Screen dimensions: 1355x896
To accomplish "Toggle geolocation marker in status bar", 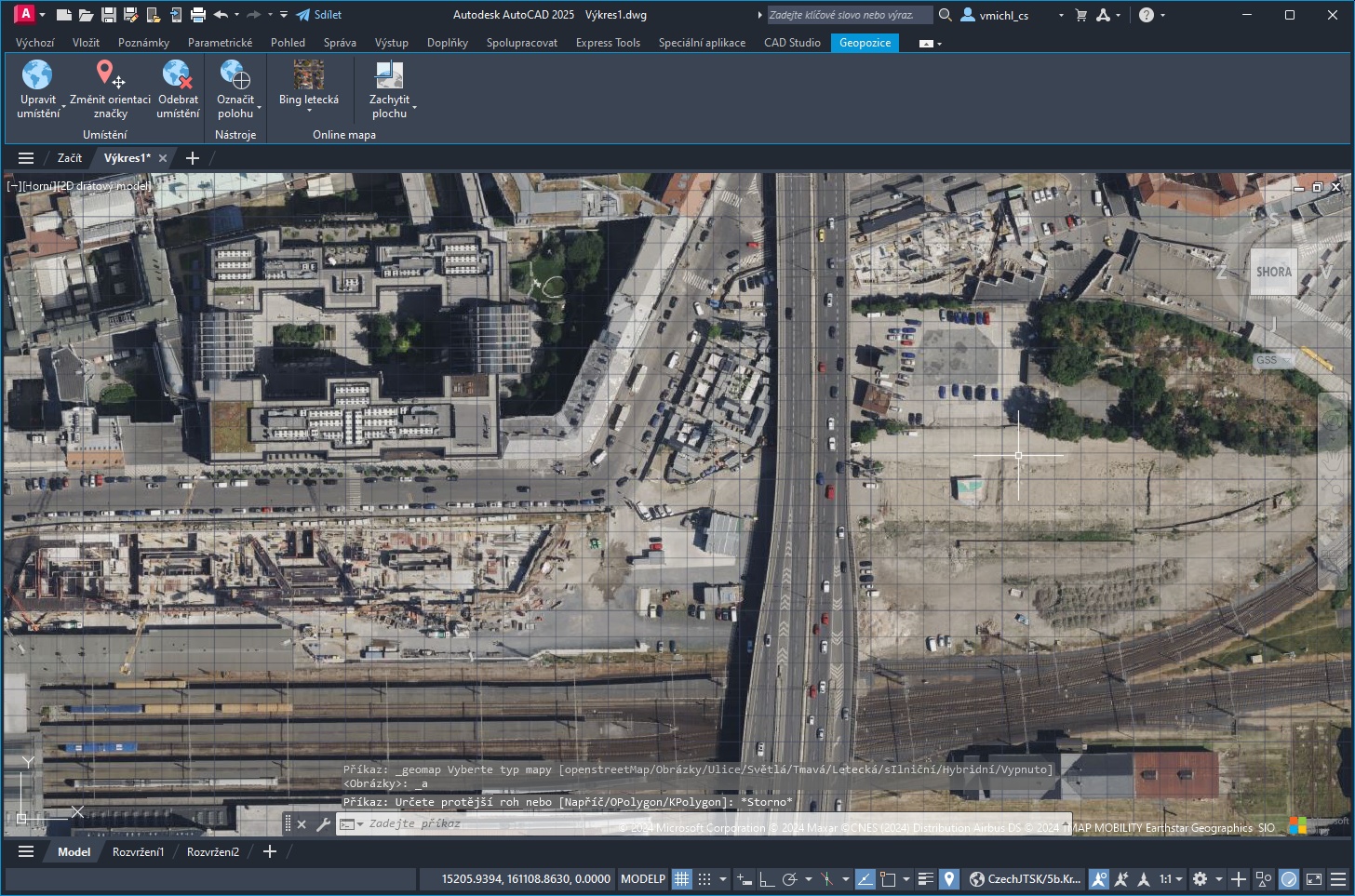I will pyautogui.click(x=948, y=879).
